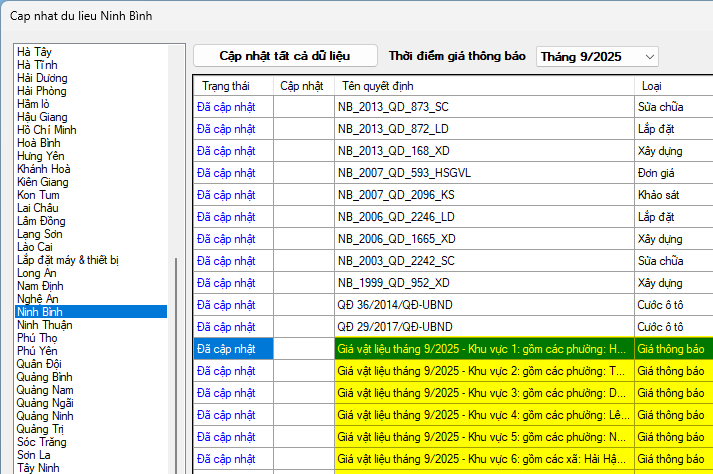Viewport: 713px width, 474px height.
Task: Select 'Hà Tây' at top of list
Action: click(35, 52)
